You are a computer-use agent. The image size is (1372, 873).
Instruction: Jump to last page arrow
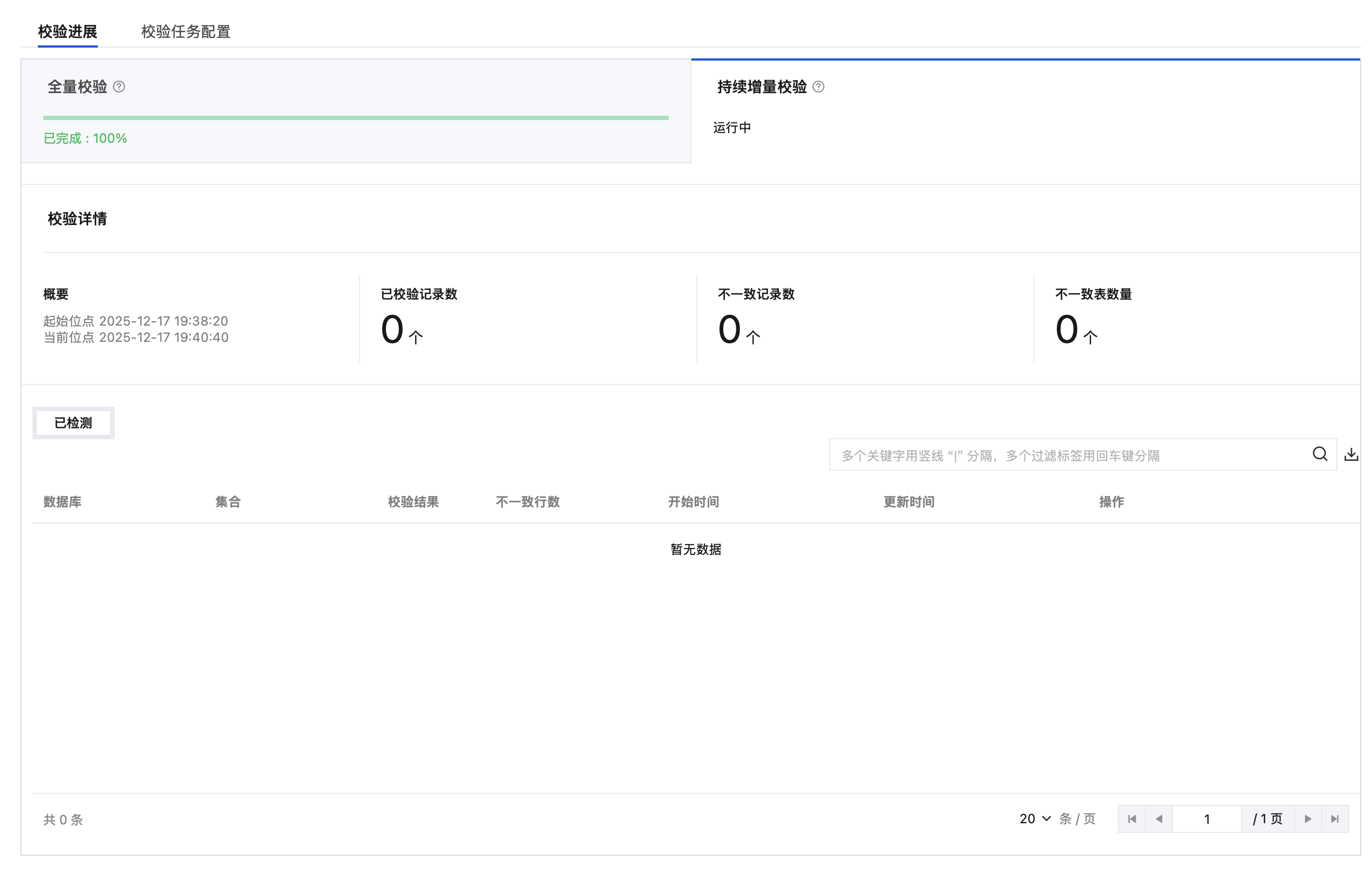[x=1334, y=819]
